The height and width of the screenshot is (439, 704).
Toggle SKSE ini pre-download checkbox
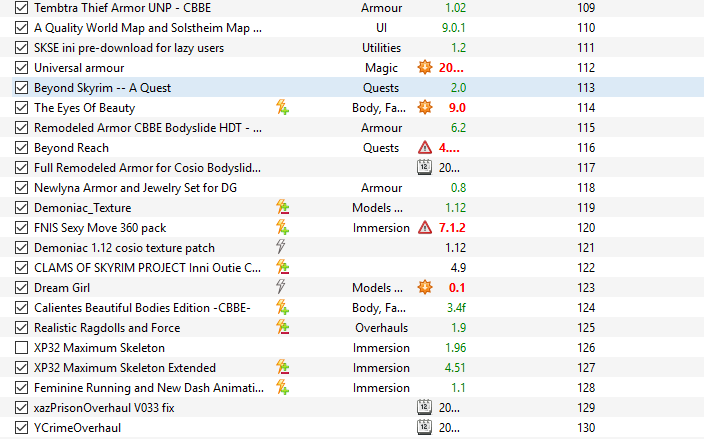click(21, 48)
